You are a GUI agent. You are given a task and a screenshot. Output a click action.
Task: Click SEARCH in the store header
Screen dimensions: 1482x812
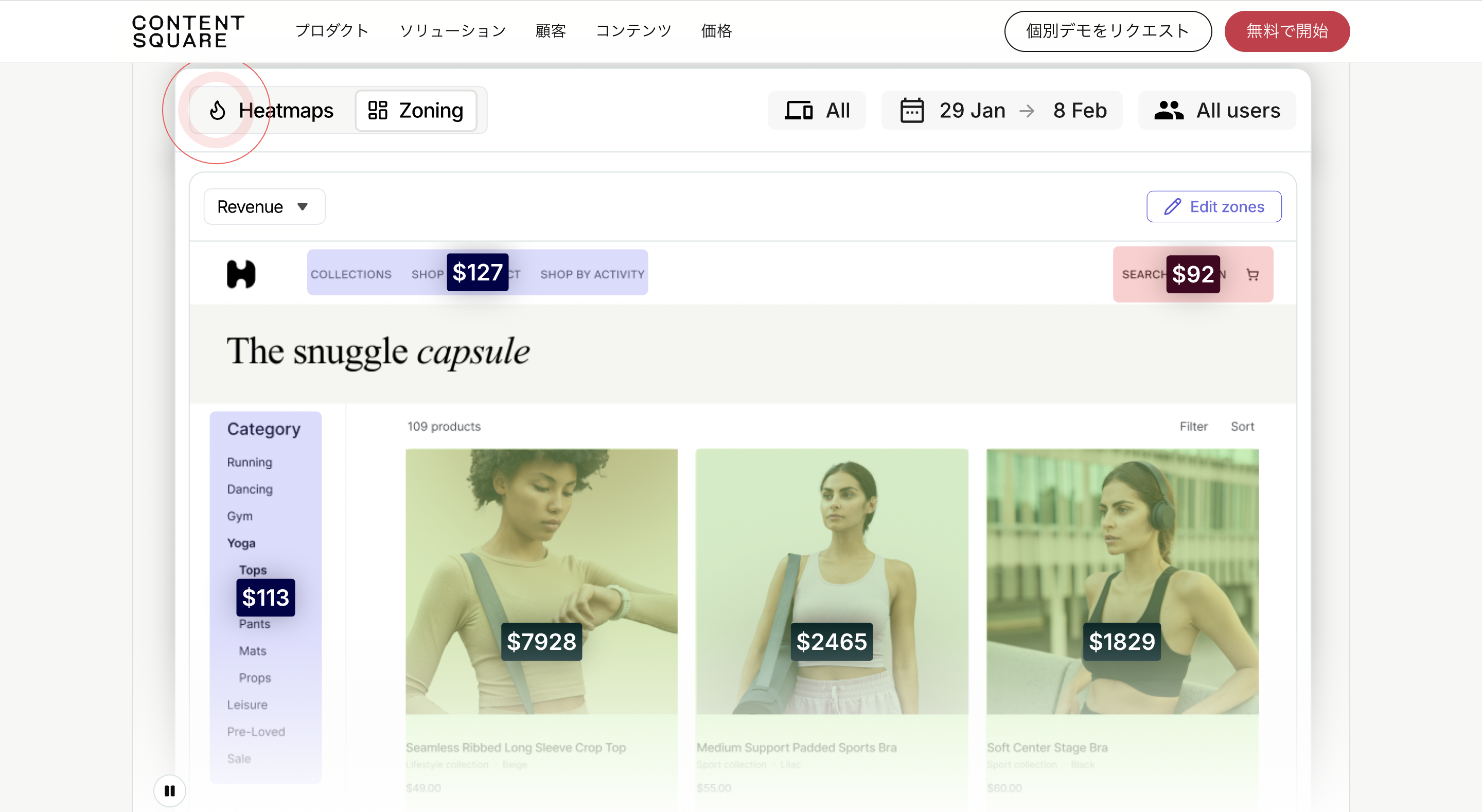tap(1144, 274)
